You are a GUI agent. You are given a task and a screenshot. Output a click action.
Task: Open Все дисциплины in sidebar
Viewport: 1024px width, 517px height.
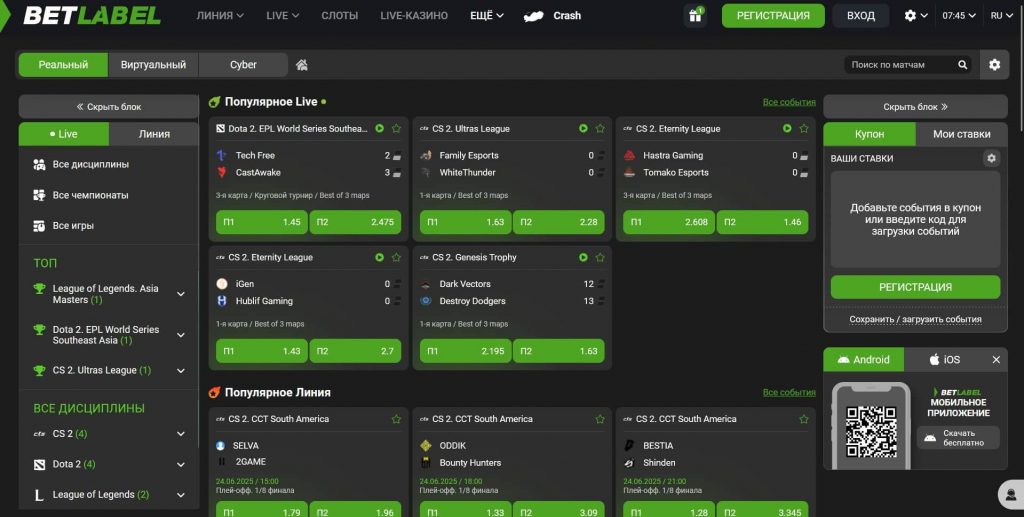pyautogui.click(x=108, y=164)
